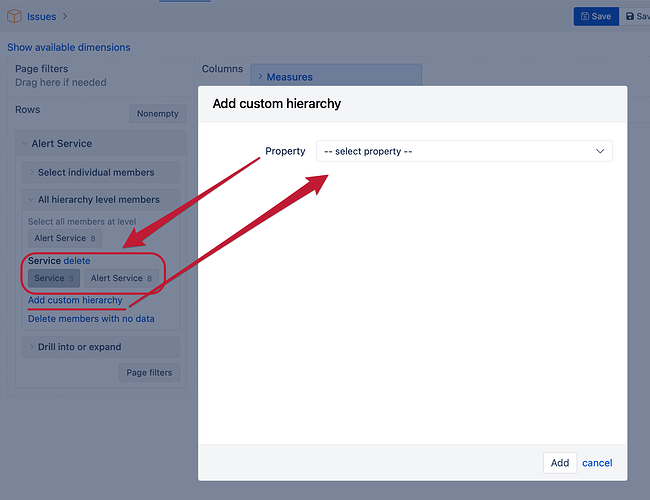Image resolution: width=650 pixels, height=500 pixels.
Task: Click the Rows label
Action: 28,110
